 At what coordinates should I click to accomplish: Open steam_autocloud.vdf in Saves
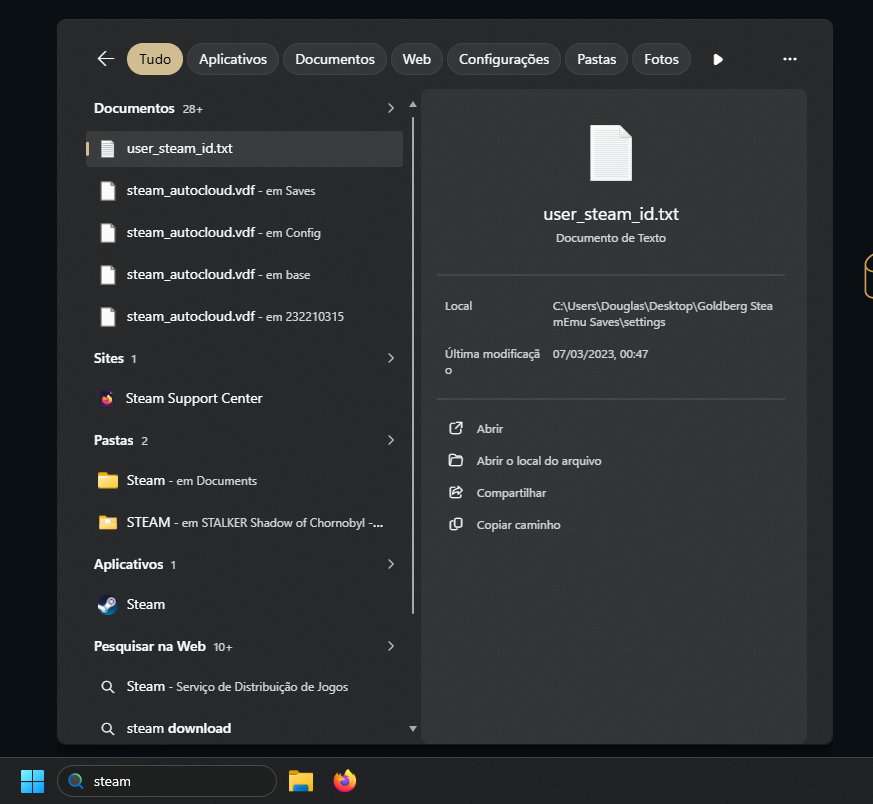[244, 191]
